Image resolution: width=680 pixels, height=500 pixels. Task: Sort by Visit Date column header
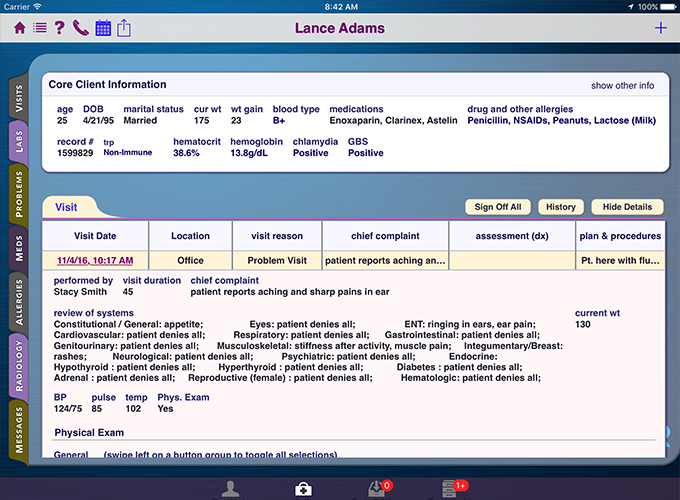click(x=95, y=236)
